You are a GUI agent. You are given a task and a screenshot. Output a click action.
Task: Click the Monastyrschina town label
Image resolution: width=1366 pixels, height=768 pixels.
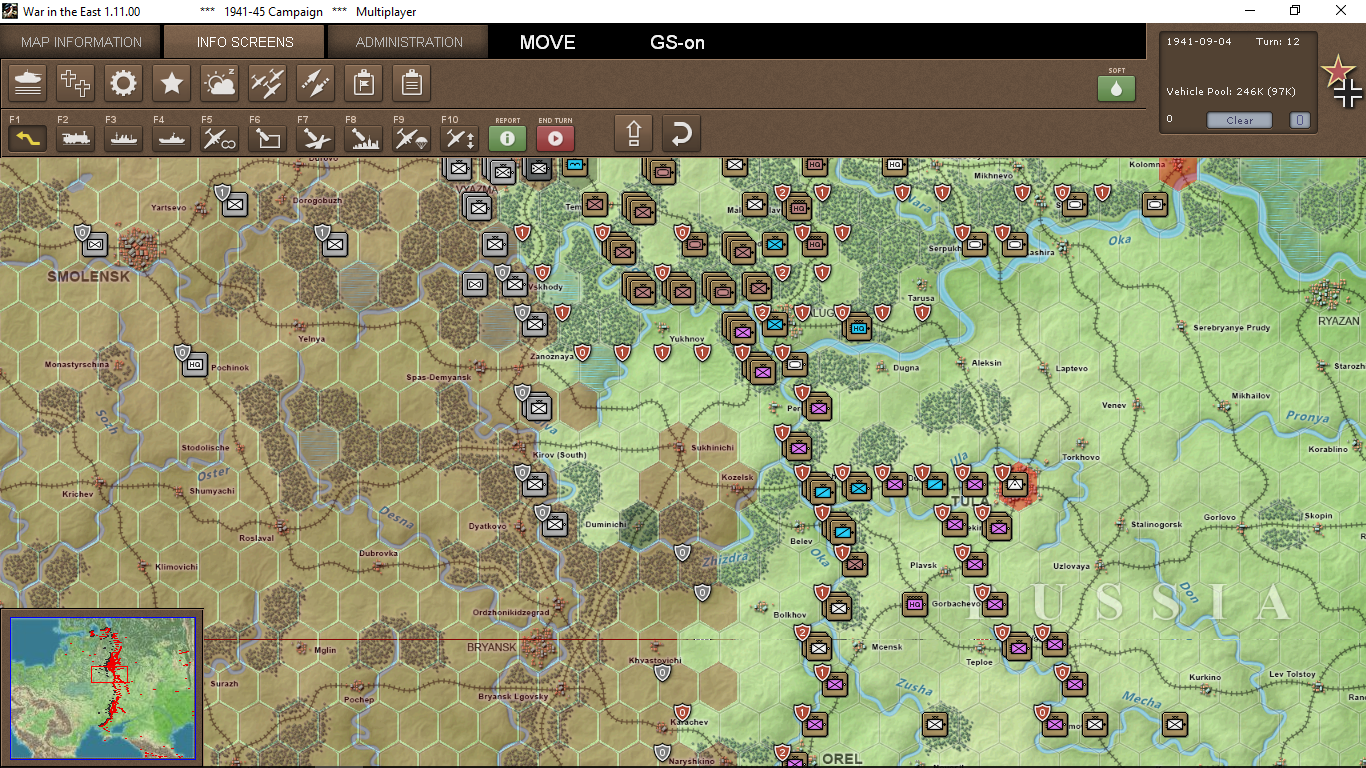[77, 365]
